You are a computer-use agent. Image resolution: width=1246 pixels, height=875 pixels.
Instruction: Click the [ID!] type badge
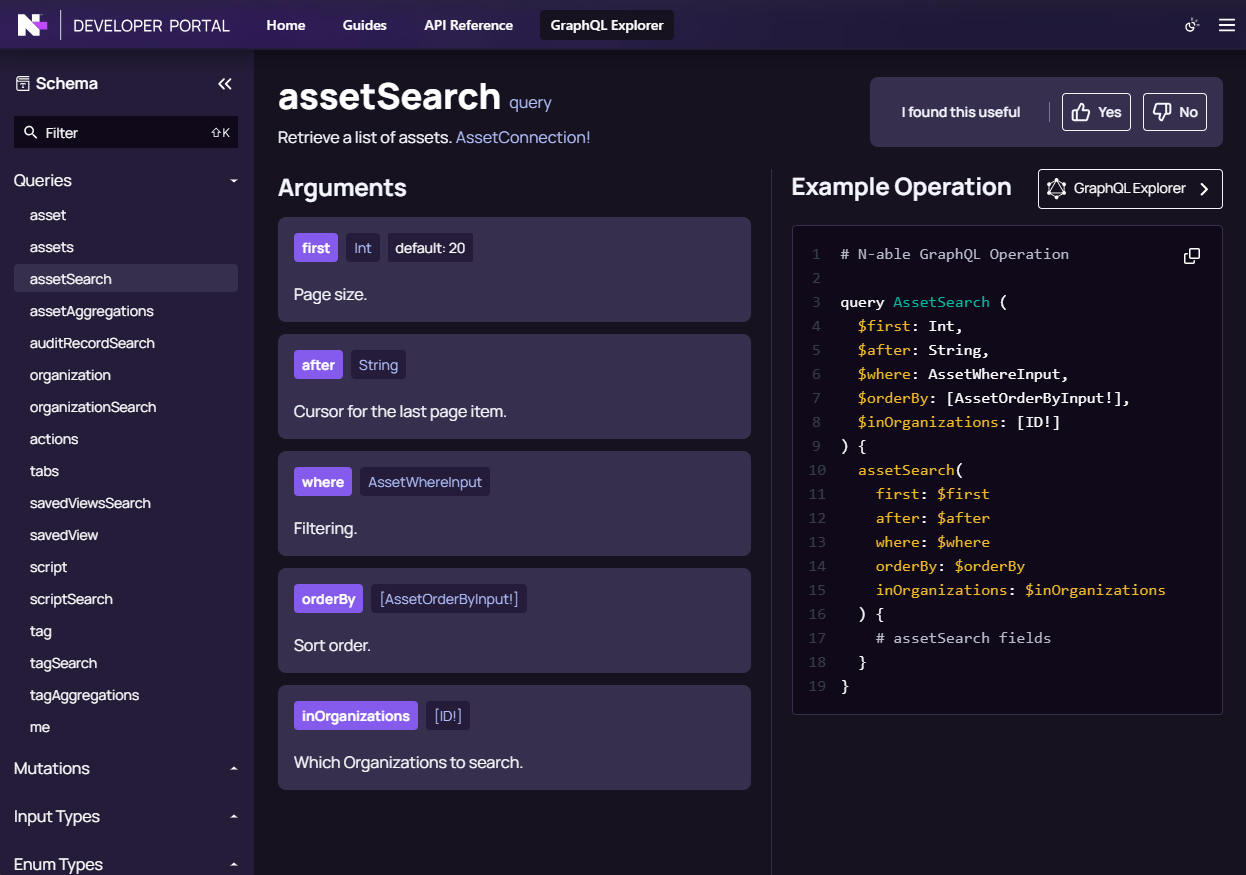448,716
